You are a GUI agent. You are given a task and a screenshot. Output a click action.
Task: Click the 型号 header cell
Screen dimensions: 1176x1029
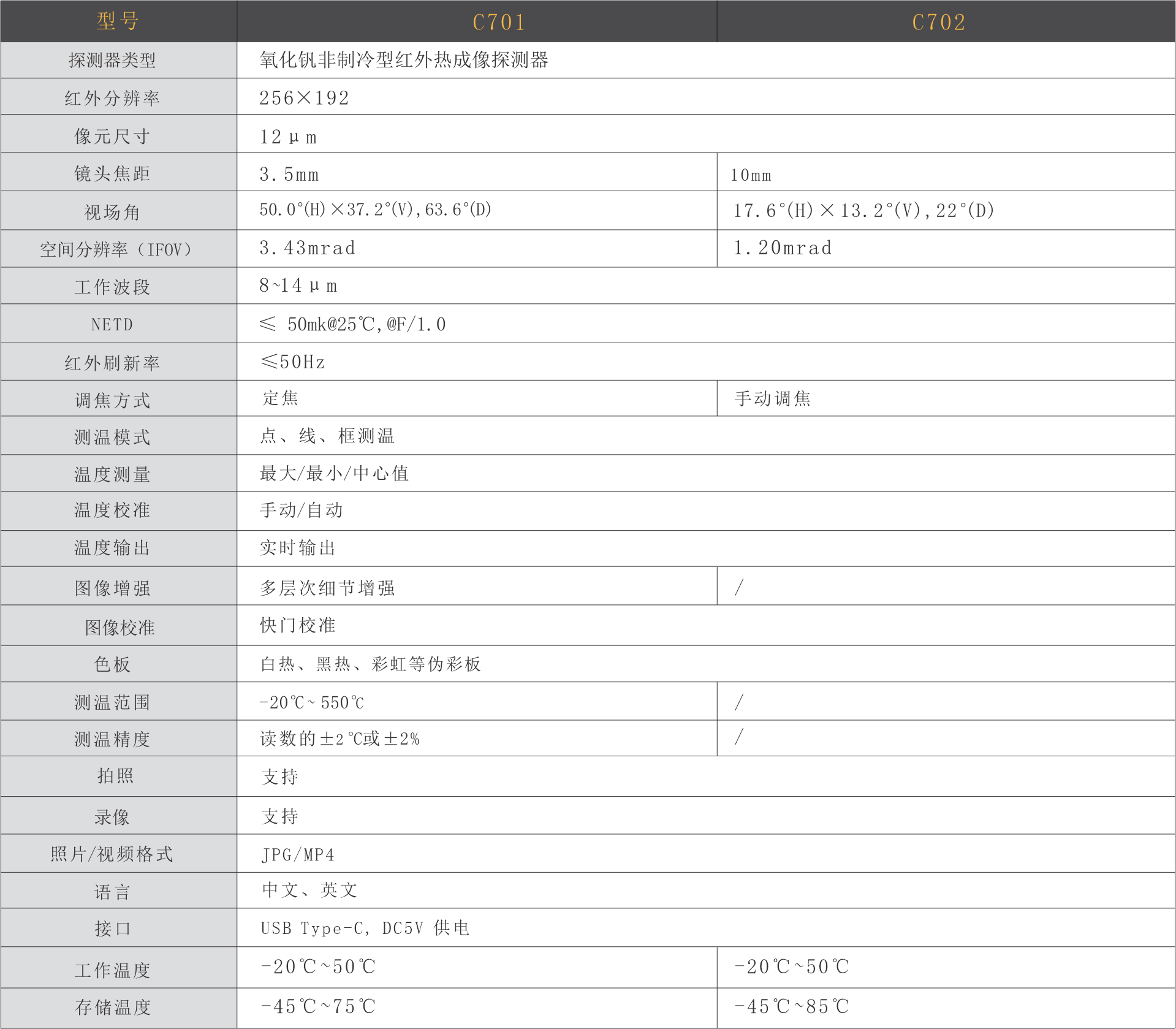pyautogui.click(x=118, y=21)
